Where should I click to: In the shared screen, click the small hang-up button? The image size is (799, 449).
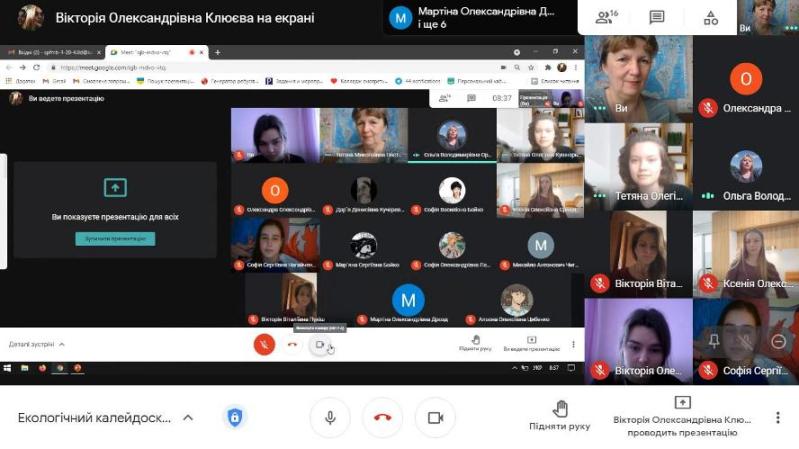292,345
